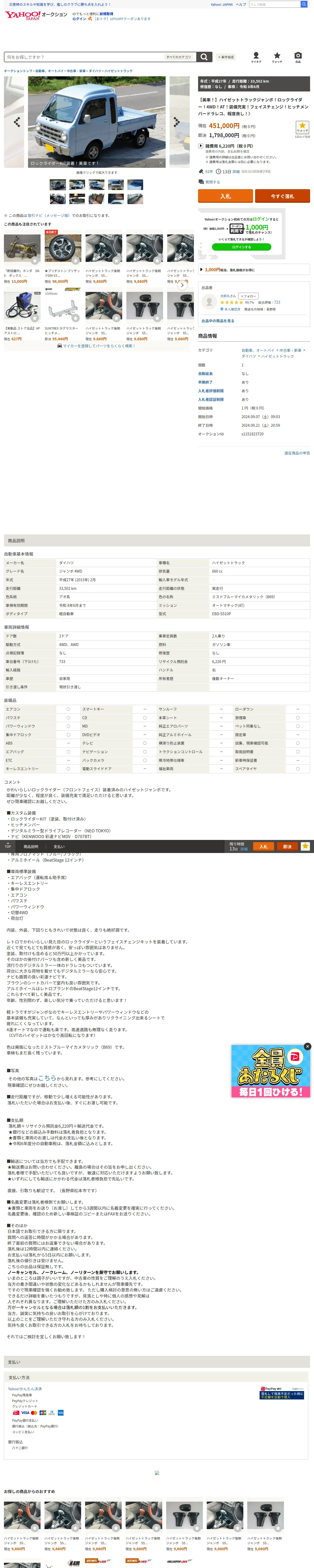Screen dimensions: 314x1568
Task: Open the 質問する question icon link
Action: (209, 182)
